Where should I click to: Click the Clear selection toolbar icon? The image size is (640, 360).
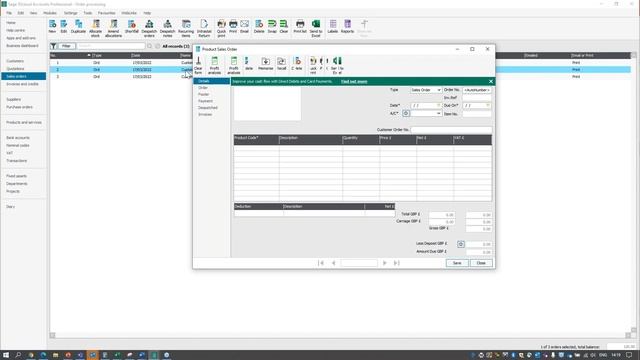tap(284, 27)
